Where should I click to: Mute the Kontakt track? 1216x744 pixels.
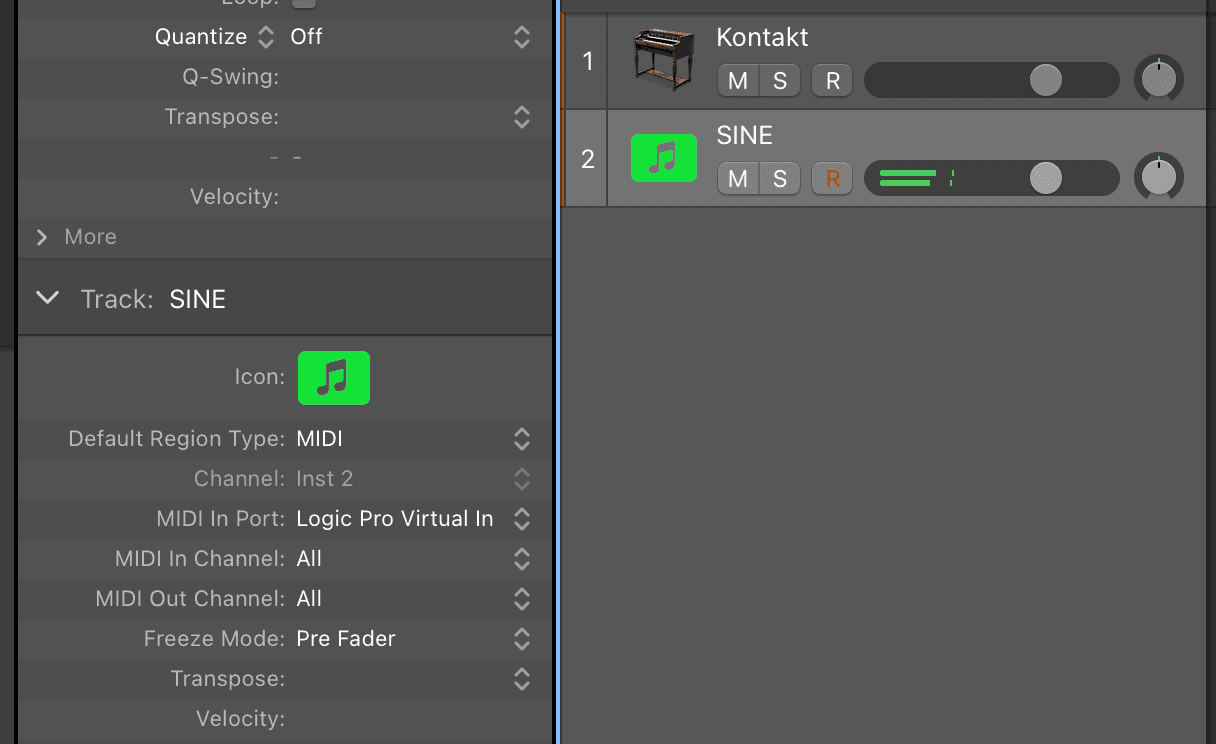point(738,81)
